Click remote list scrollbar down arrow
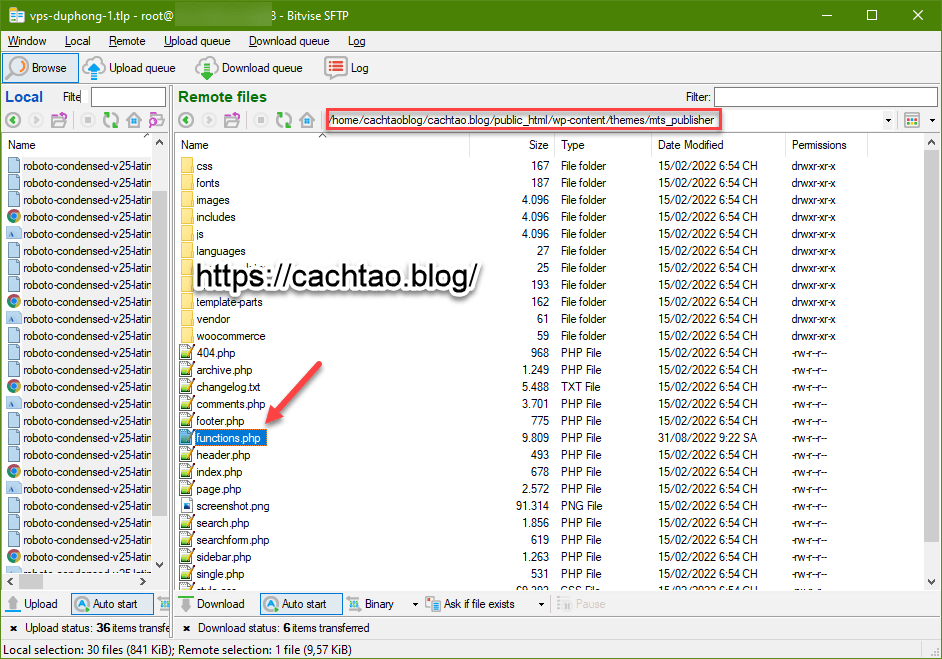Screen dimensions: 942x659 pos(931,582)
